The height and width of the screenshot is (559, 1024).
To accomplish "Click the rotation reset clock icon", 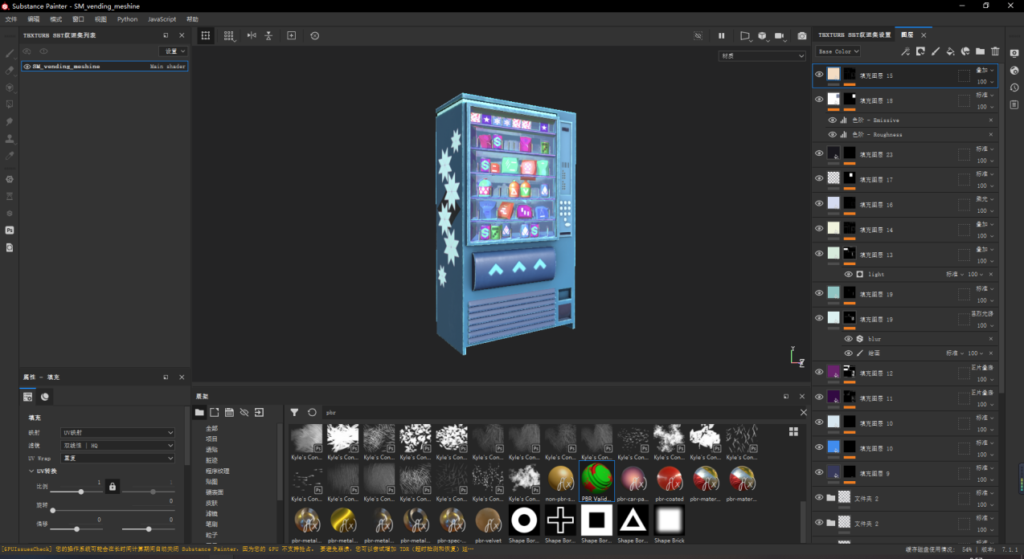I will coord(315,36).
